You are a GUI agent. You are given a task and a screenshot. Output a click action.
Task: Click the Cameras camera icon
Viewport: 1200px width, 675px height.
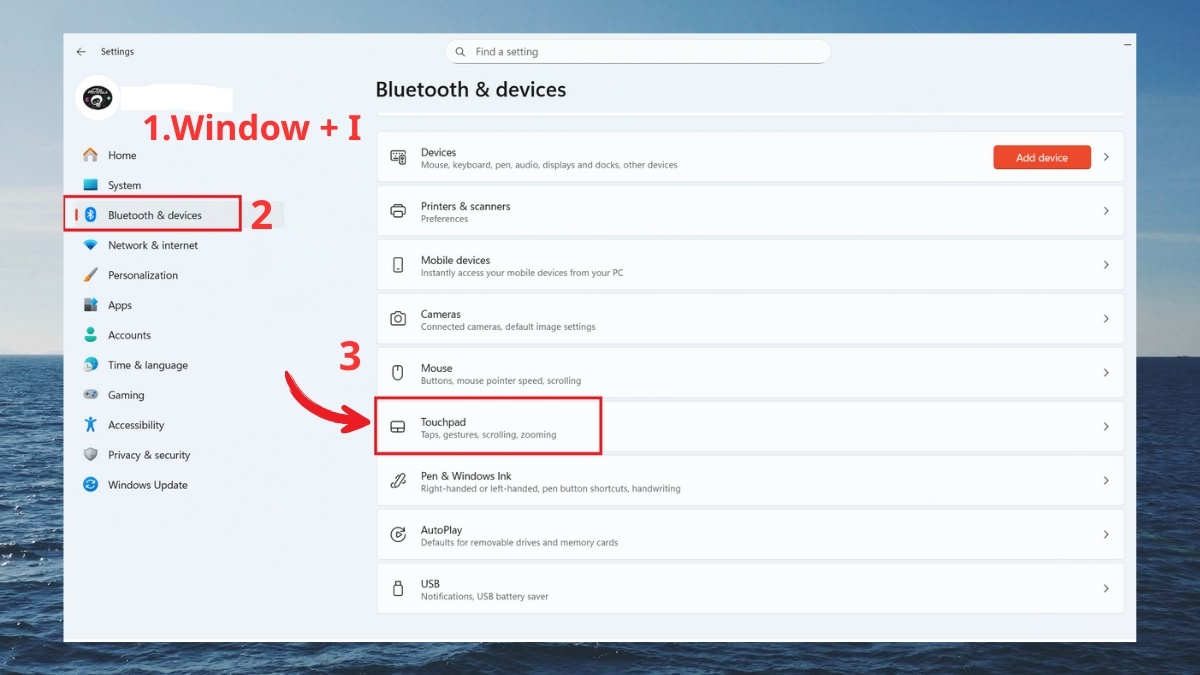coord(398,319)
